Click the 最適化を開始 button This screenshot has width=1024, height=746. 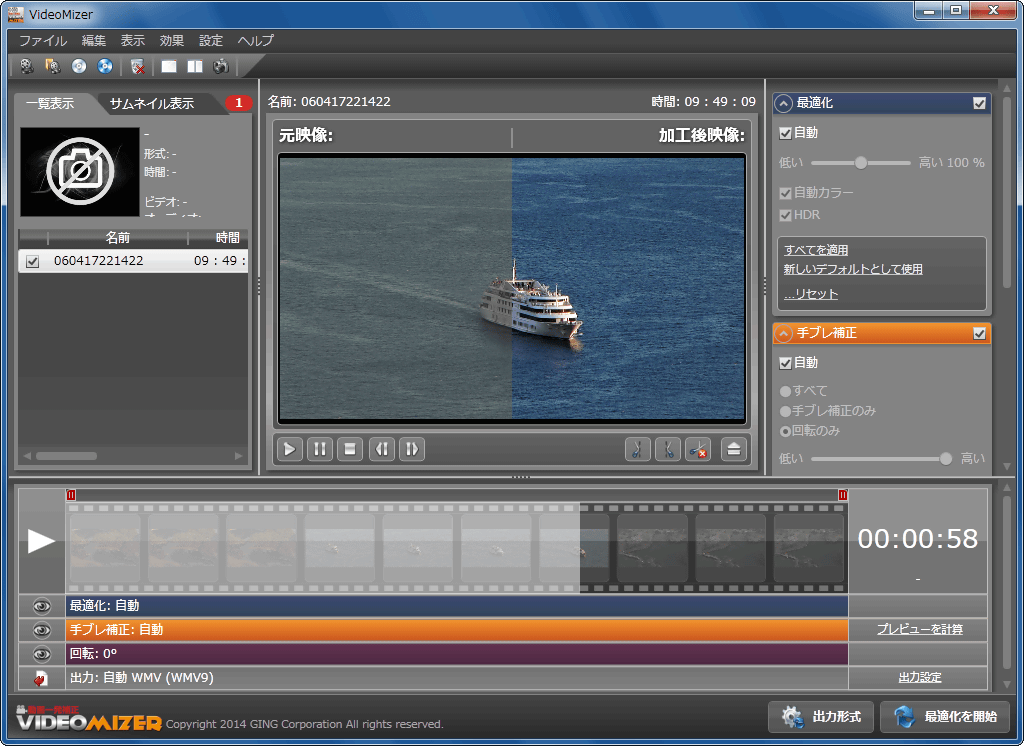[x=944, y=717]
